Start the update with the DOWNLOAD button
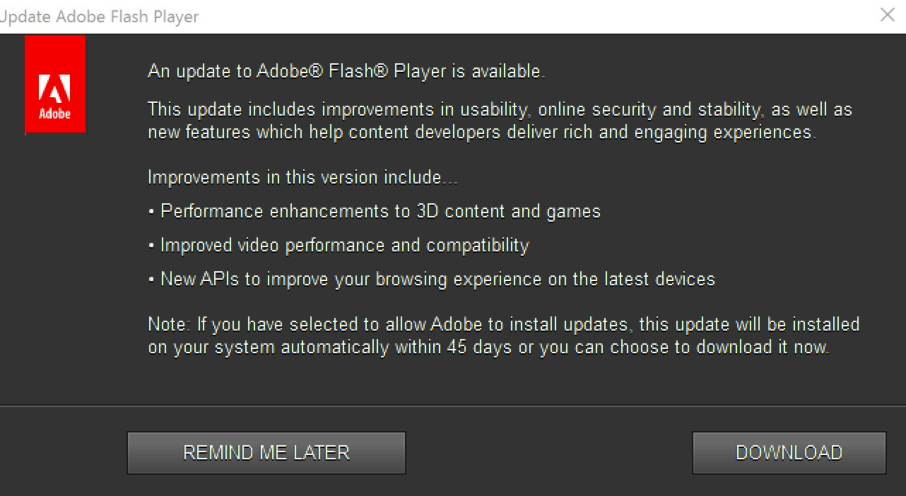Image resolution: width=906 pixels, height=496 pixels. tap(789, 453)
